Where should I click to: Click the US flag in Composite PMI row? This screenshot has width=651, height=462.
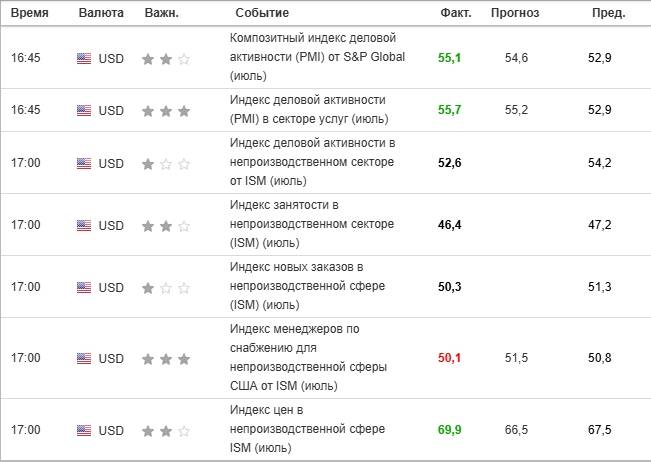(84, 58)
